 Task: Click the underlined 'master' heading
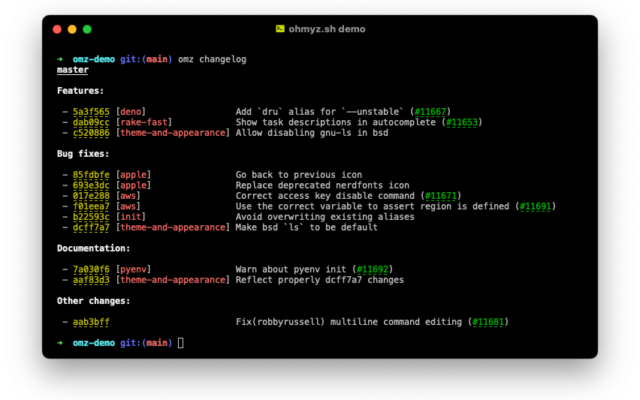[x=73, y=70]
